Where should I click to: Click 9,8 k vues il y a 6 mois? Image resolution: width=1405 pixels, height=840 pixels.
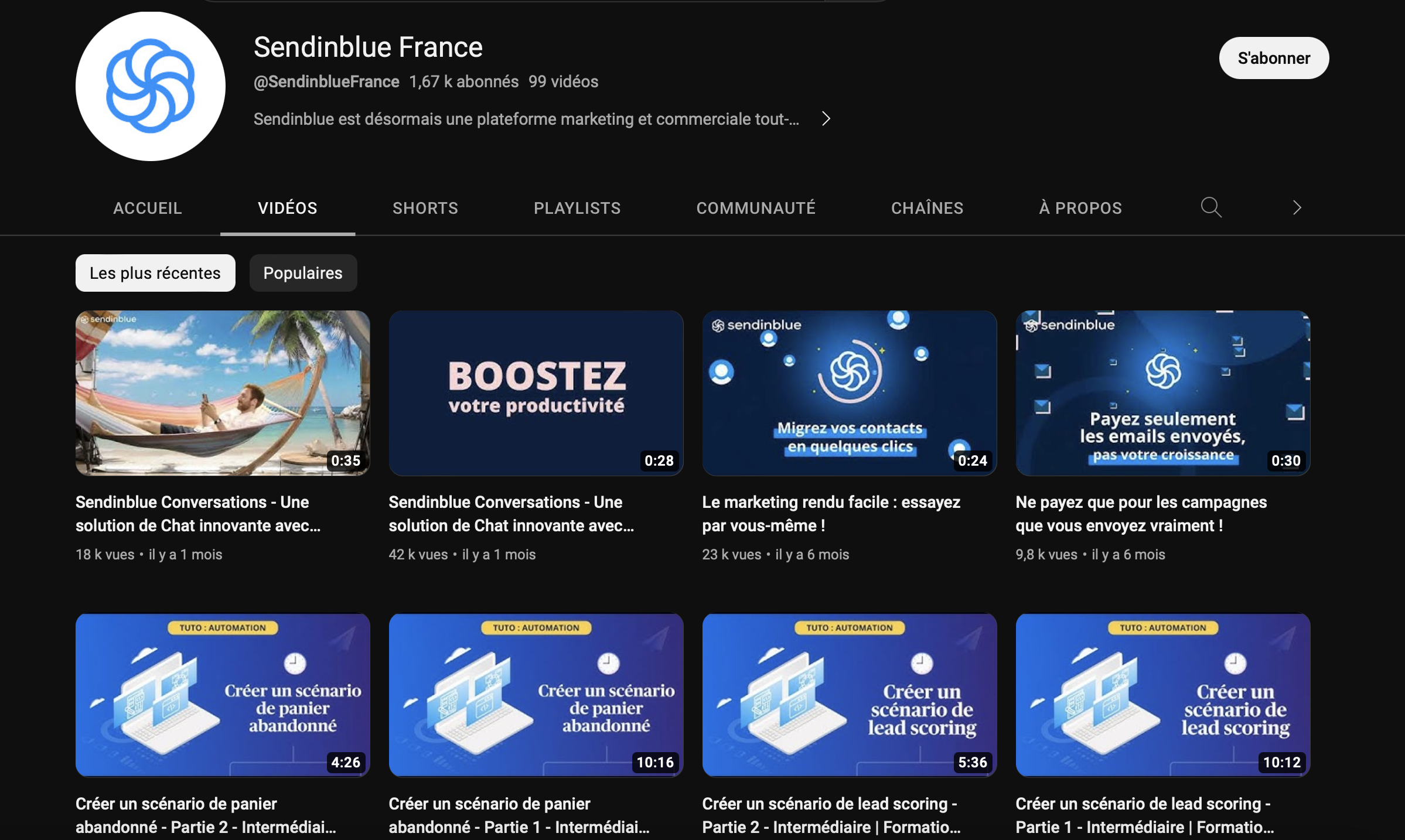pyautogui.click(x=1090, y=554)
